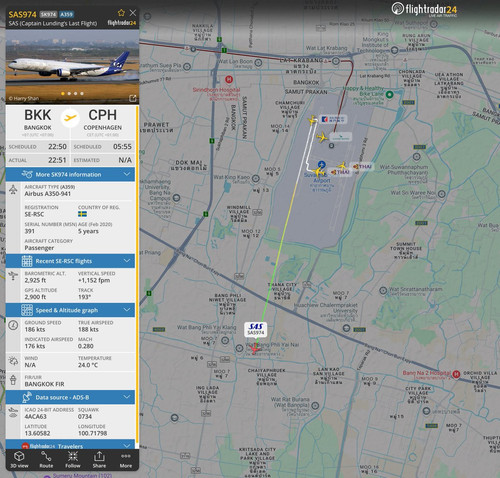Screen dimensions: 500x478
Task: Open the 3D view
Action: (x=19, y=459)
